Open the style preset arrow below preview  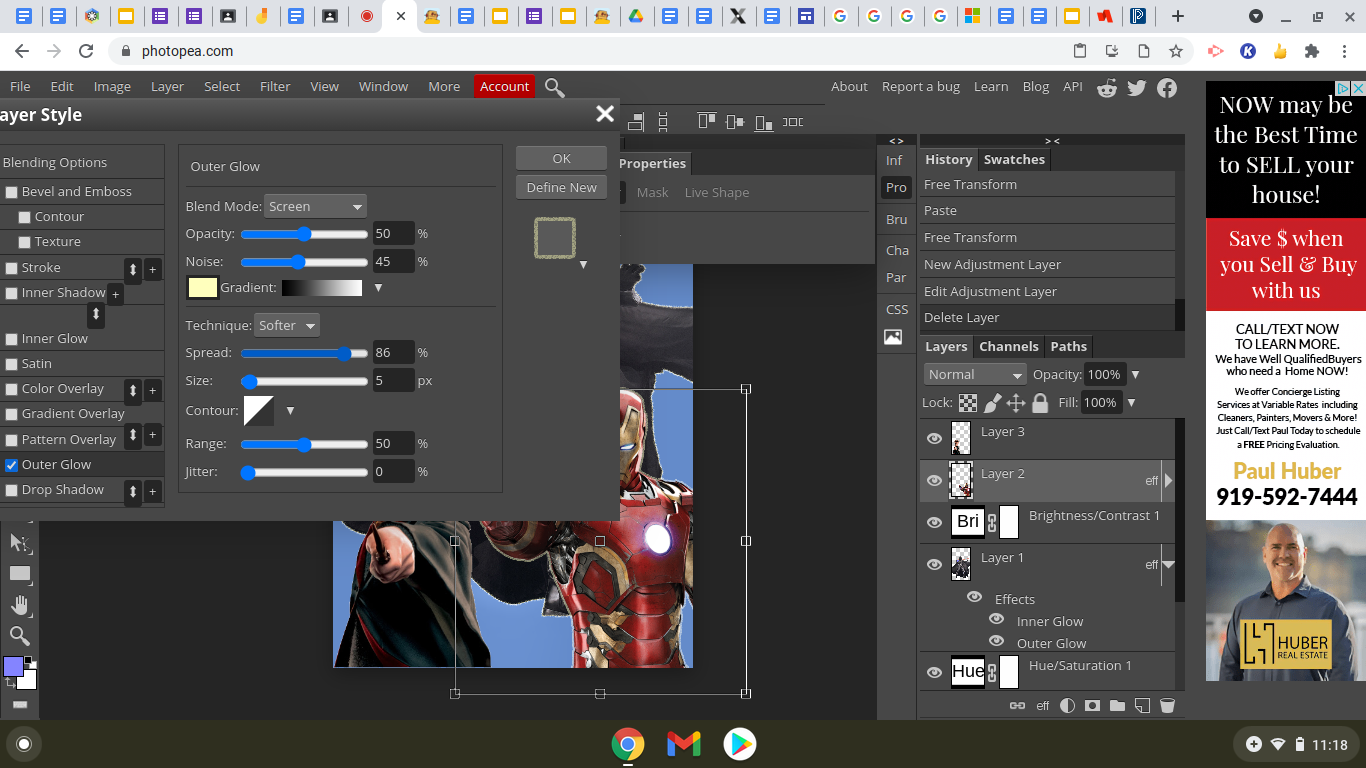click(x=583, y=265)
